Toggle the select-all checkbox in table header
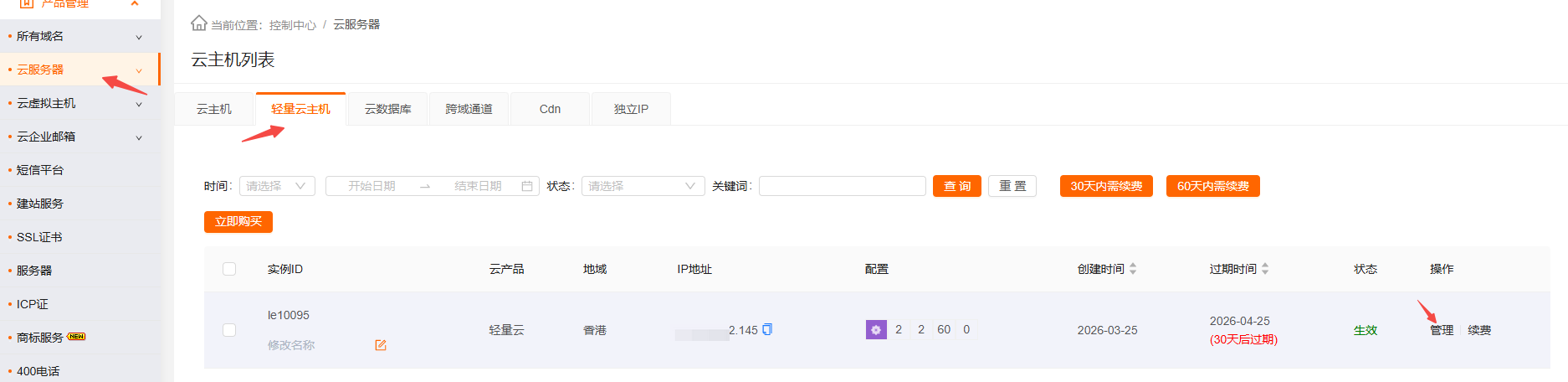Viewport: 1568px width, 382px height. (229, 269)
